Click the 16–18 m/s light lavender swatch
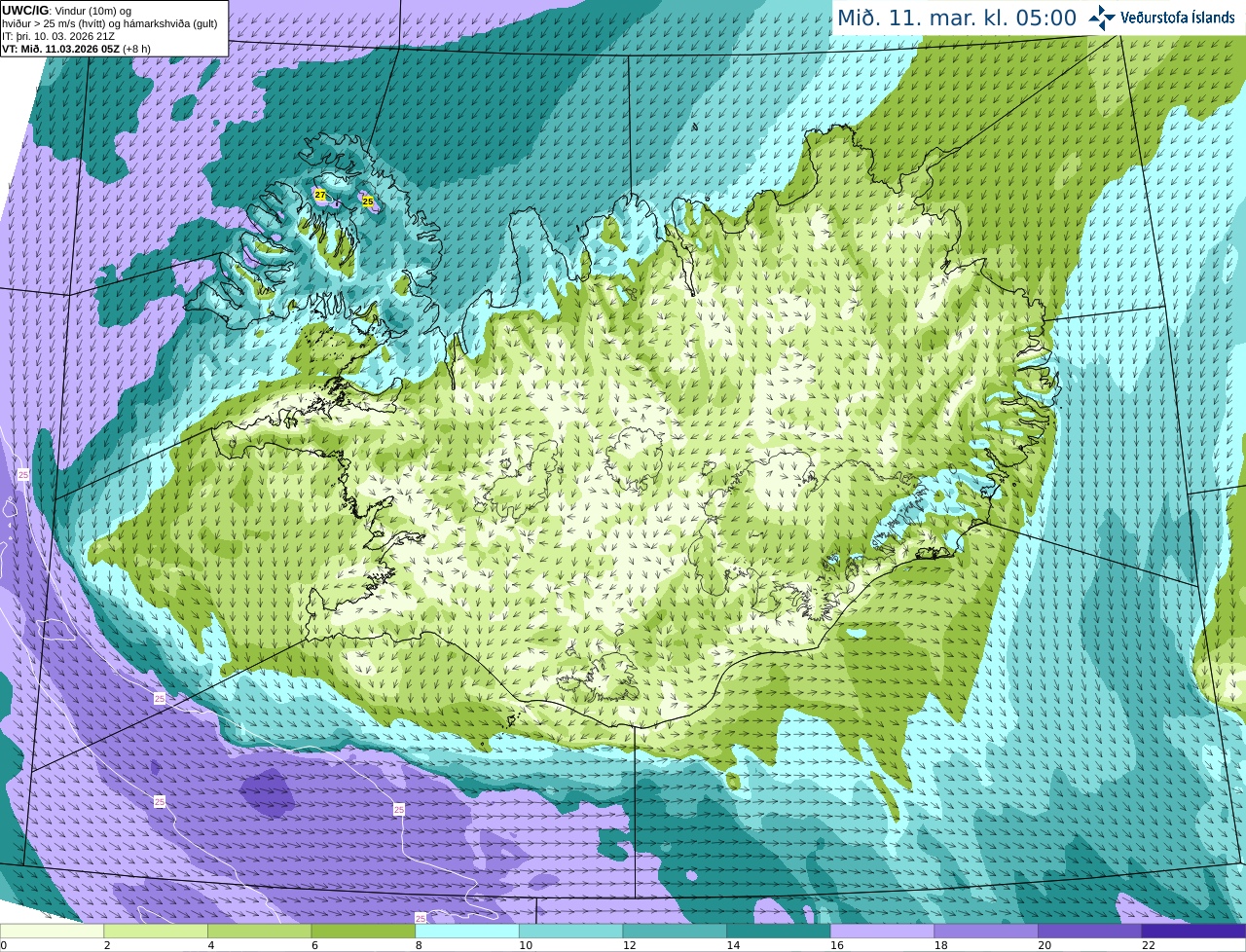 [882, 932]
